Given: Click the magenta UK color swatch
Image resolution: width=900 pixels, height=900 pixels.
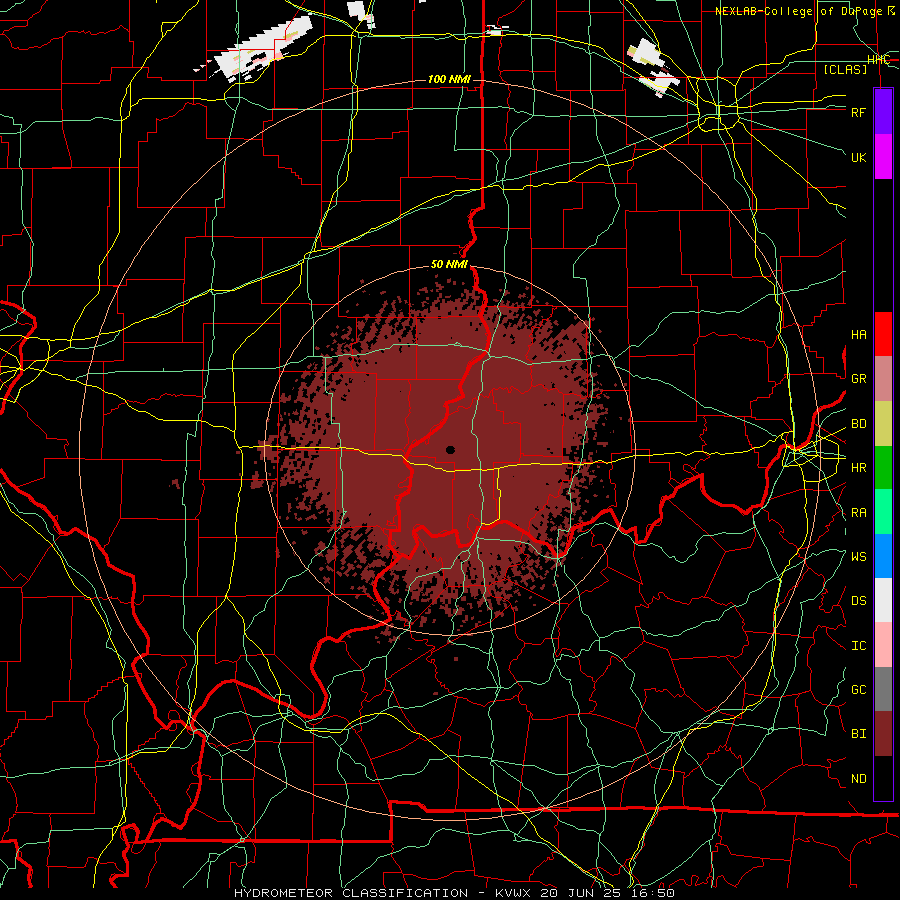Looking at the screenshot, I should pos(883,156).
